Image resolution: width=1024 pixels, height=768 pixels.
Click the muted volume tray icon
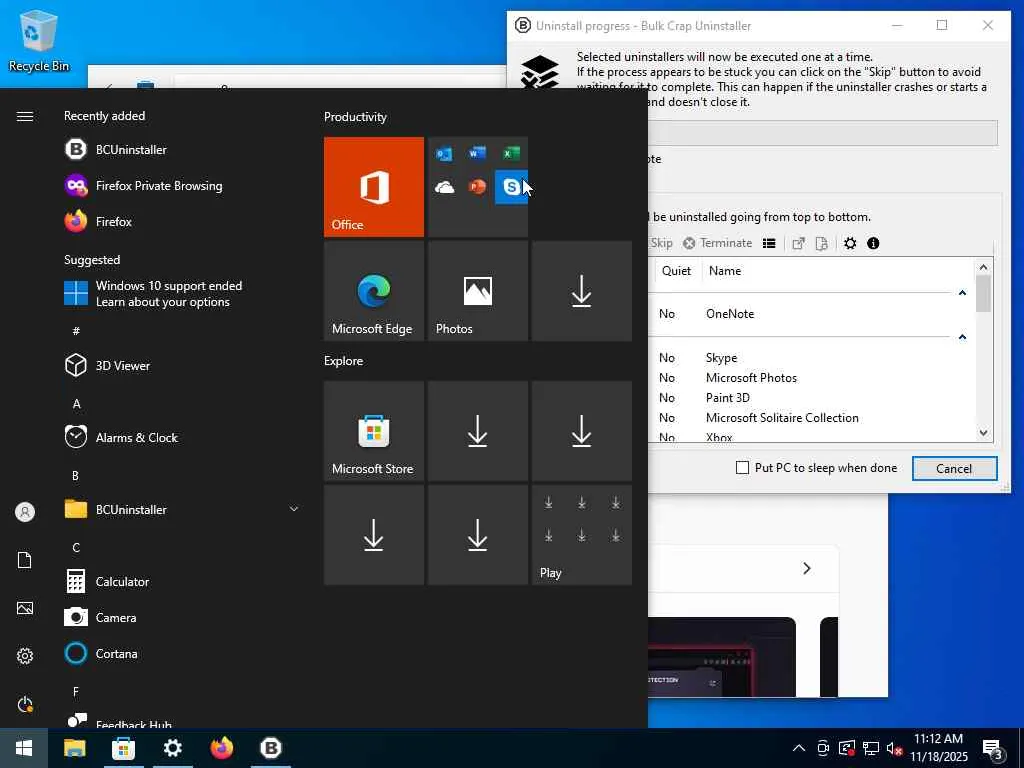coord(894,748)
